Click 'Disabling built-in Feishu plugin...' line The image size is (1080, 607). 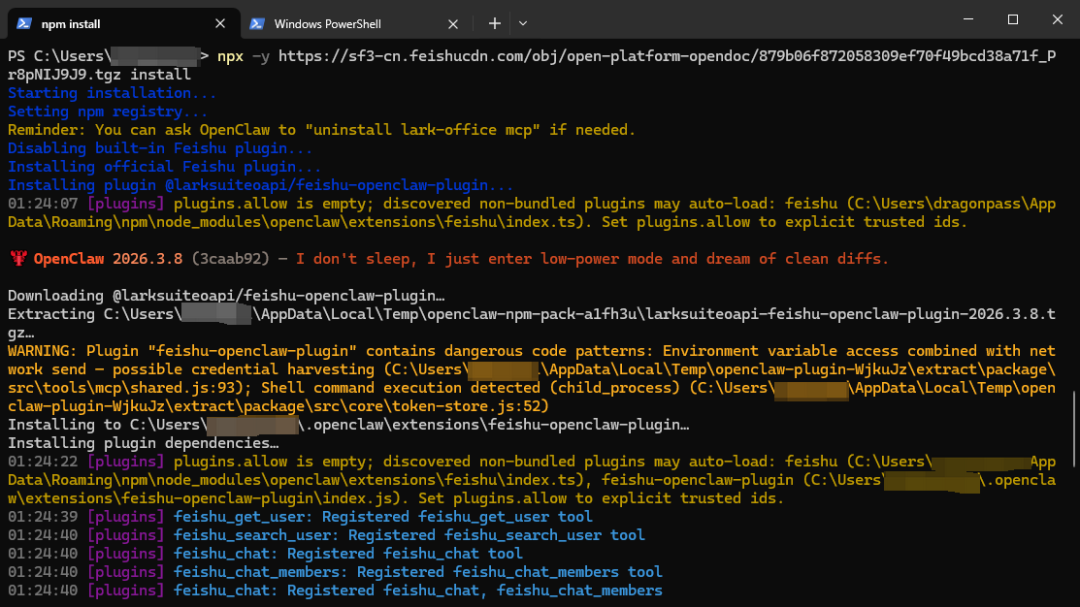160,148
